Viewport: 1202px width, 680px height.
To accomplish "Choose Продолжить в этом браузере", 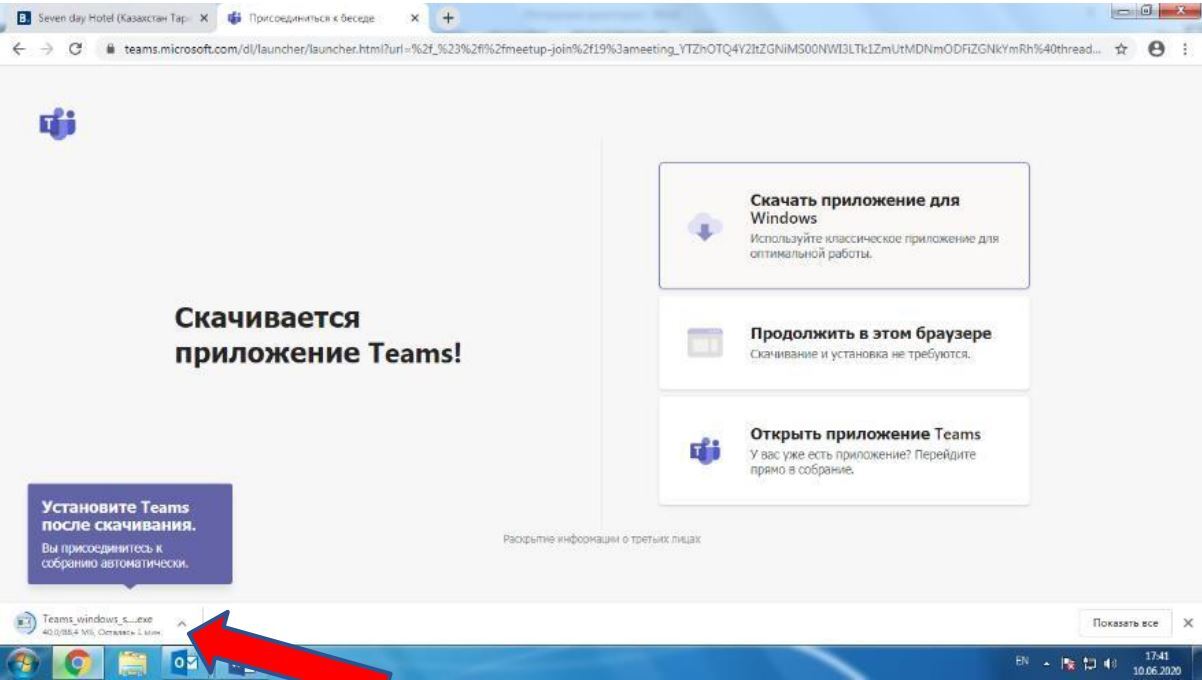I will pos(843,343).
